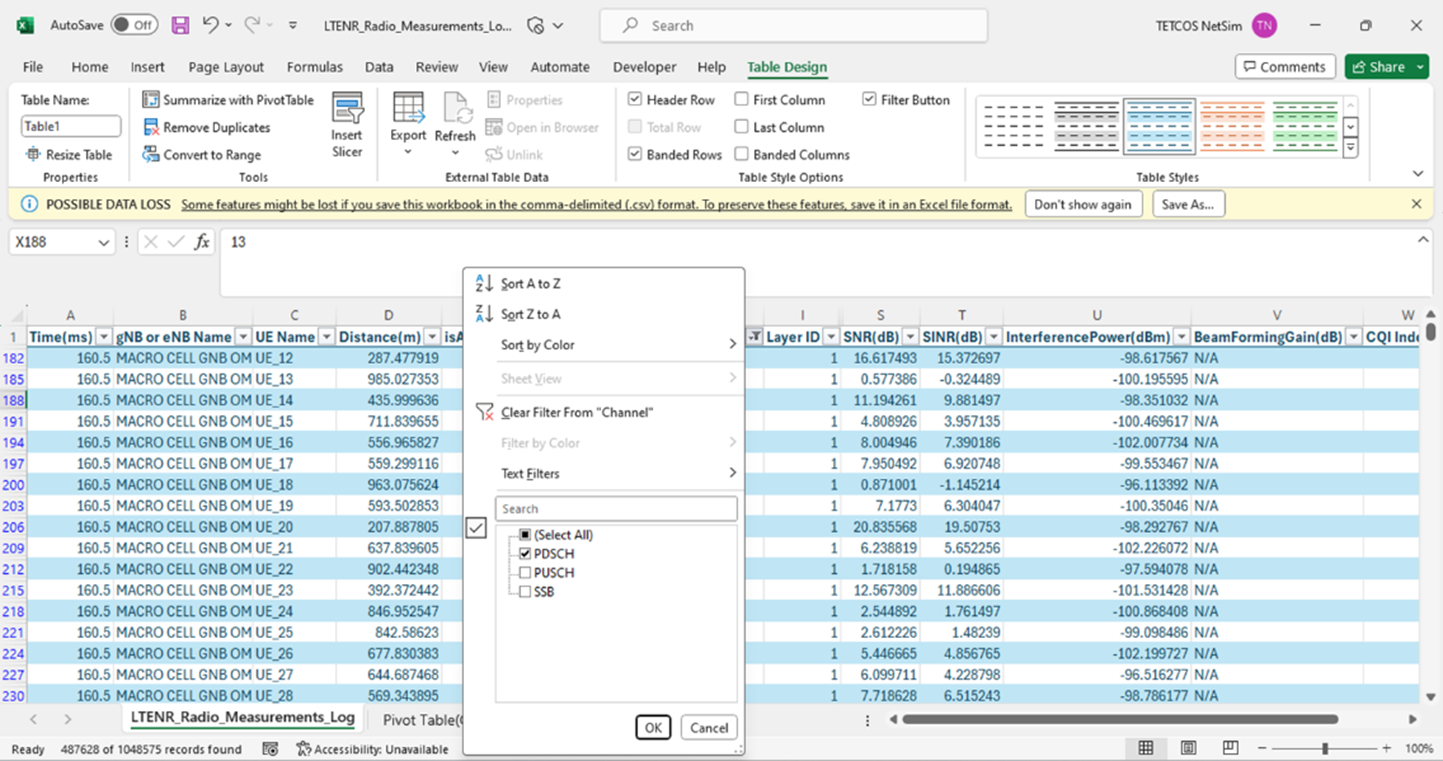Click the Convert to Range icon
Viewport: 1443px width, 761px height.
pyautogui.click(x=151, y=155)
